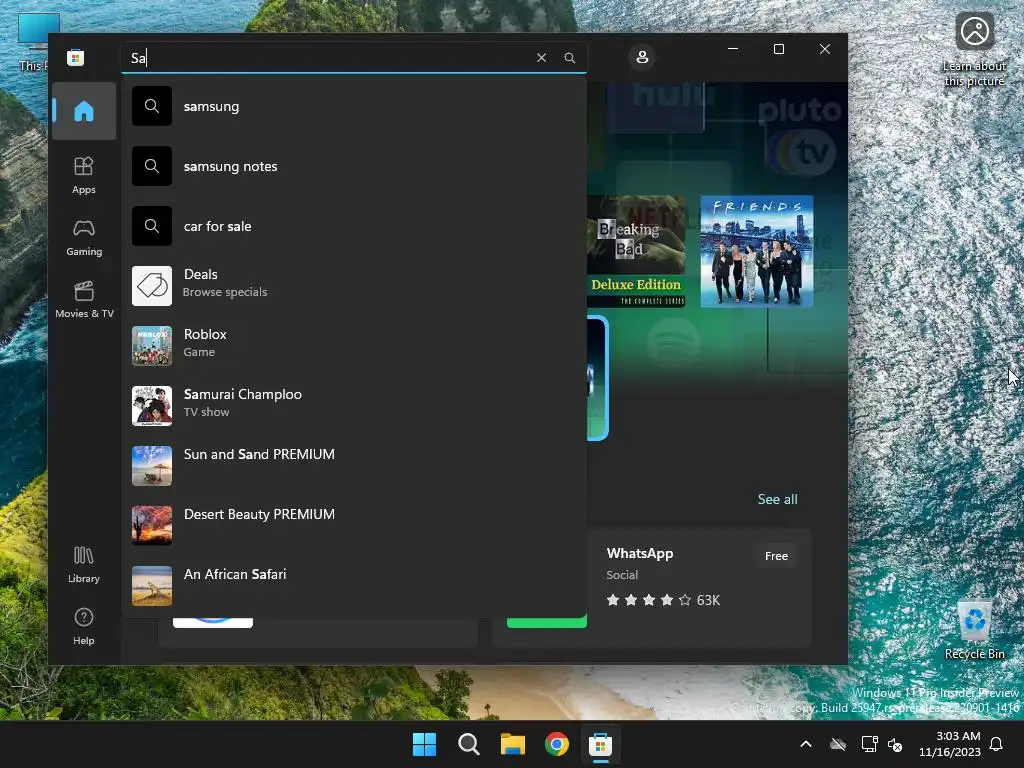Open An African Safari suggestion
Viewport: 1024px width, 768px height.
point(353,586)
